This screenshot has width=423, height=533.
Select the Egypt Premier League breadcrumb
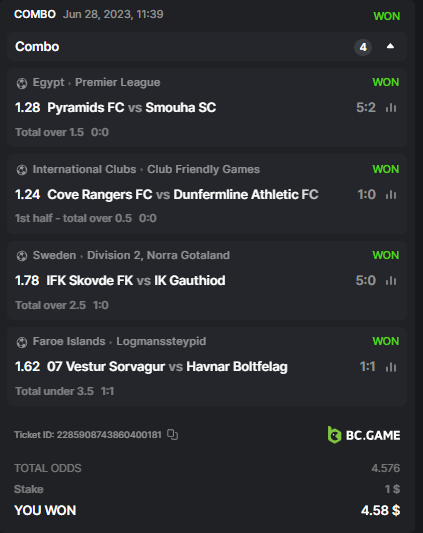tap(96, 82)
